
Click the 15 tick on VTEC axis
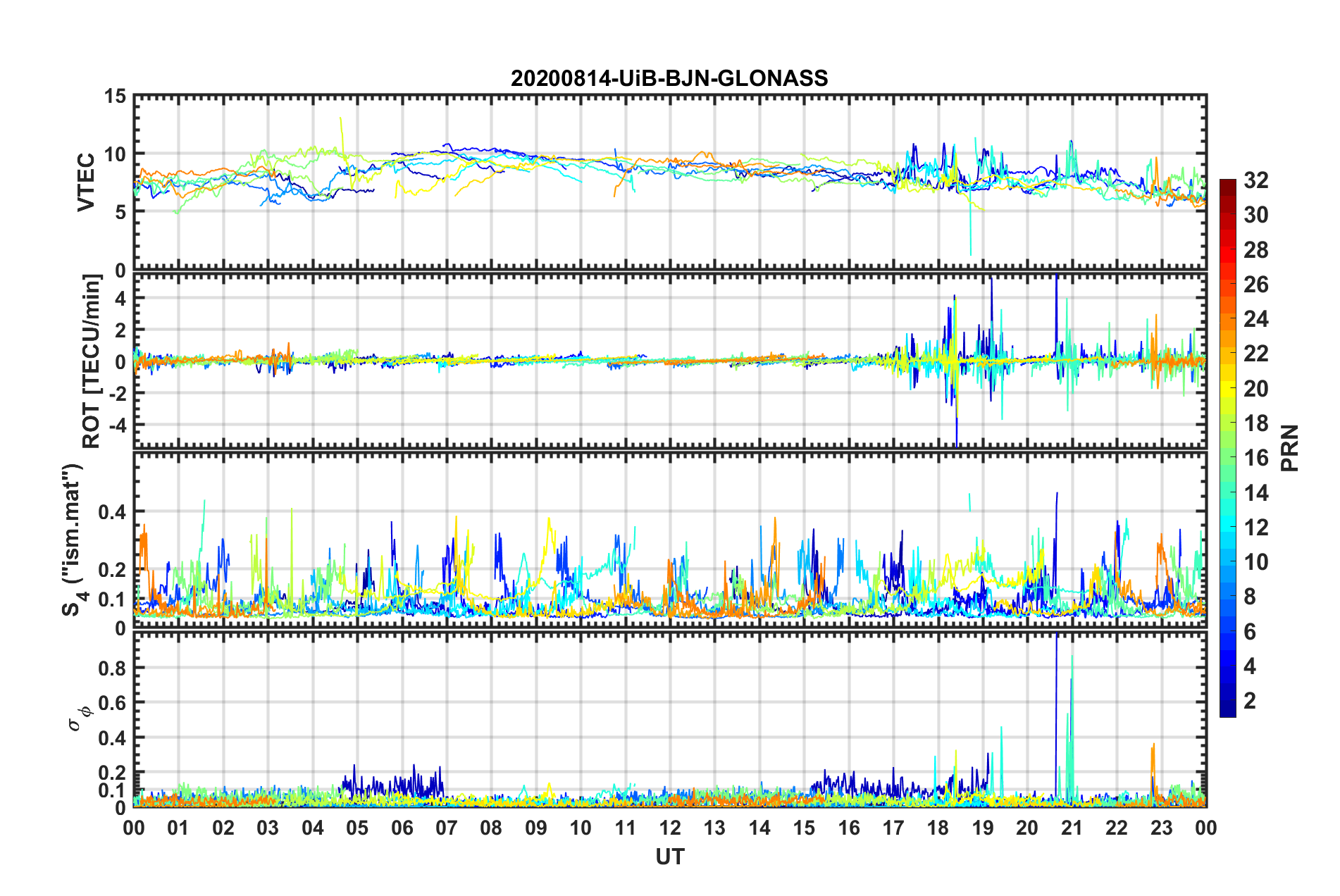click(x=115, y=96)
